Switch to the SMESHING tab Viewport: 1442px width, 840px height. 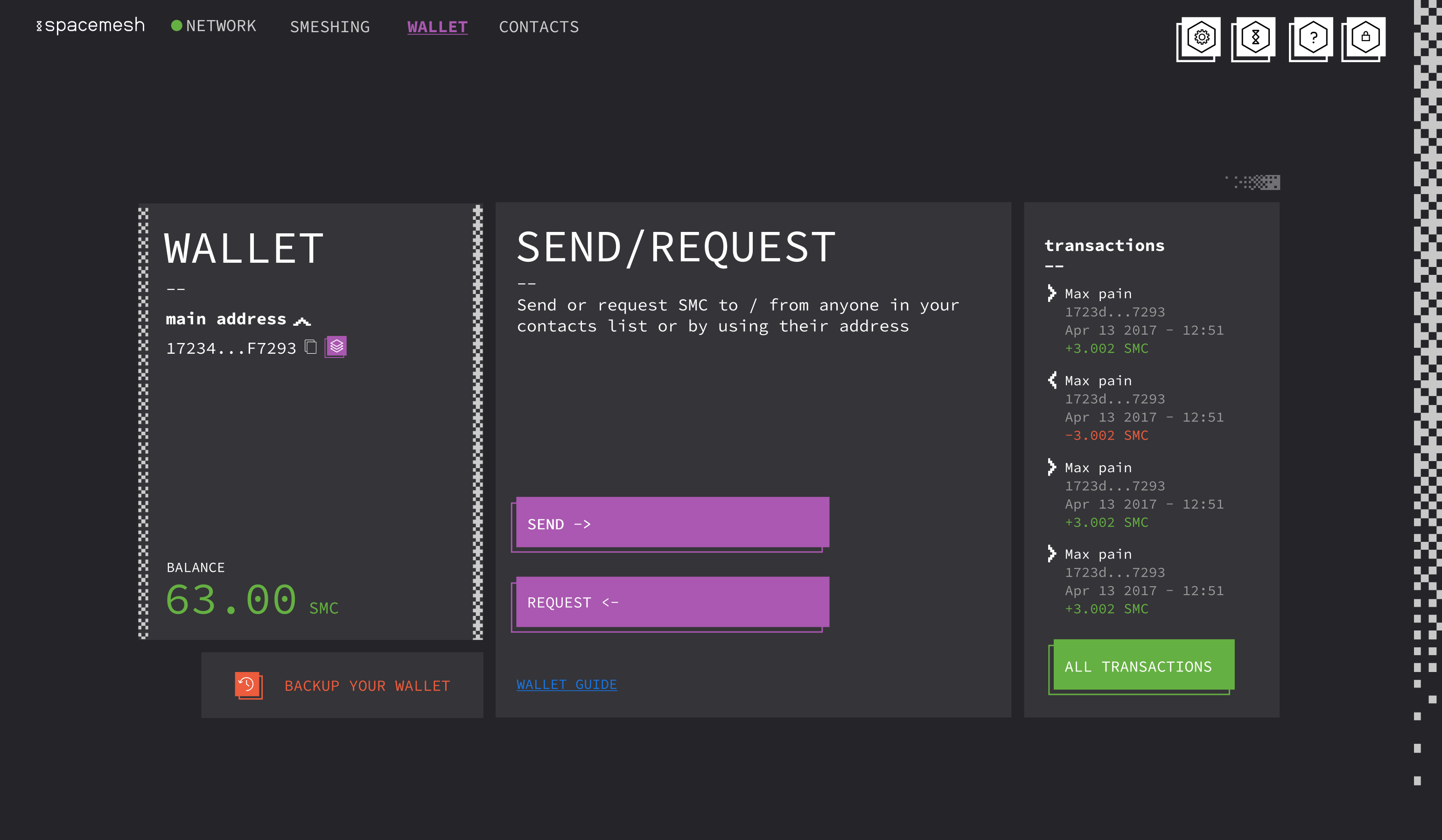(x=329, y=26)
